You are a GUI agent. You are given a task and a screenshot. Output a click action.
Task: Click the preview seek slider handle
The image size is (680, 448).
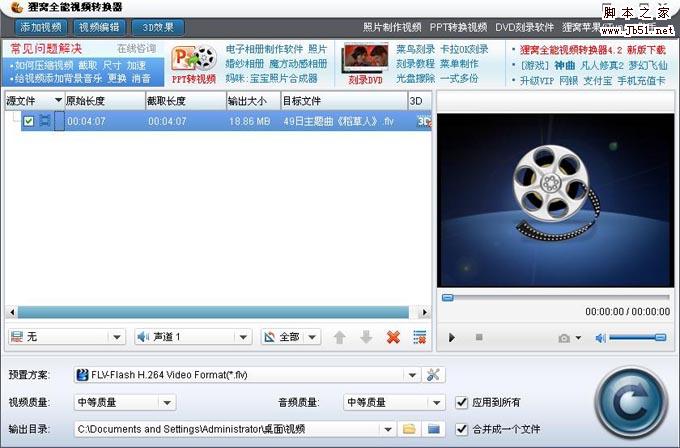(448, 298)
